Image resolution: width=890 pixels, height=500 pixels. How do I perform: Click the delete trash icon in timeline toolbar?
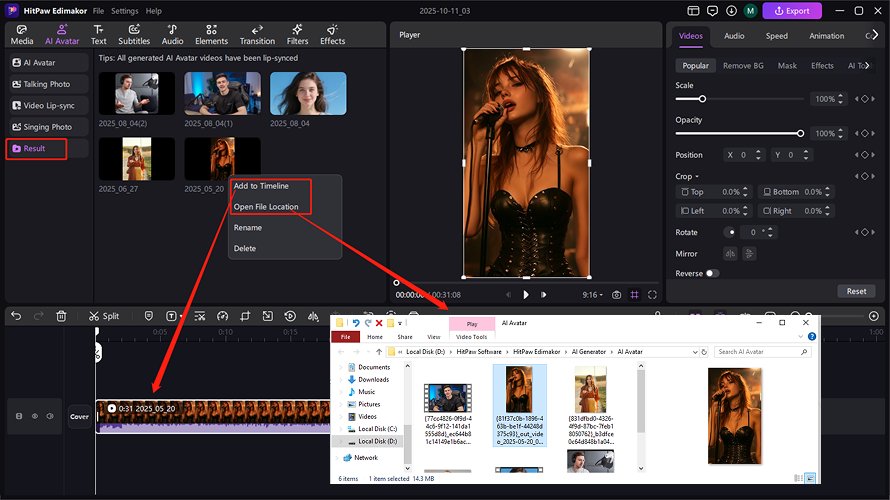61,316
